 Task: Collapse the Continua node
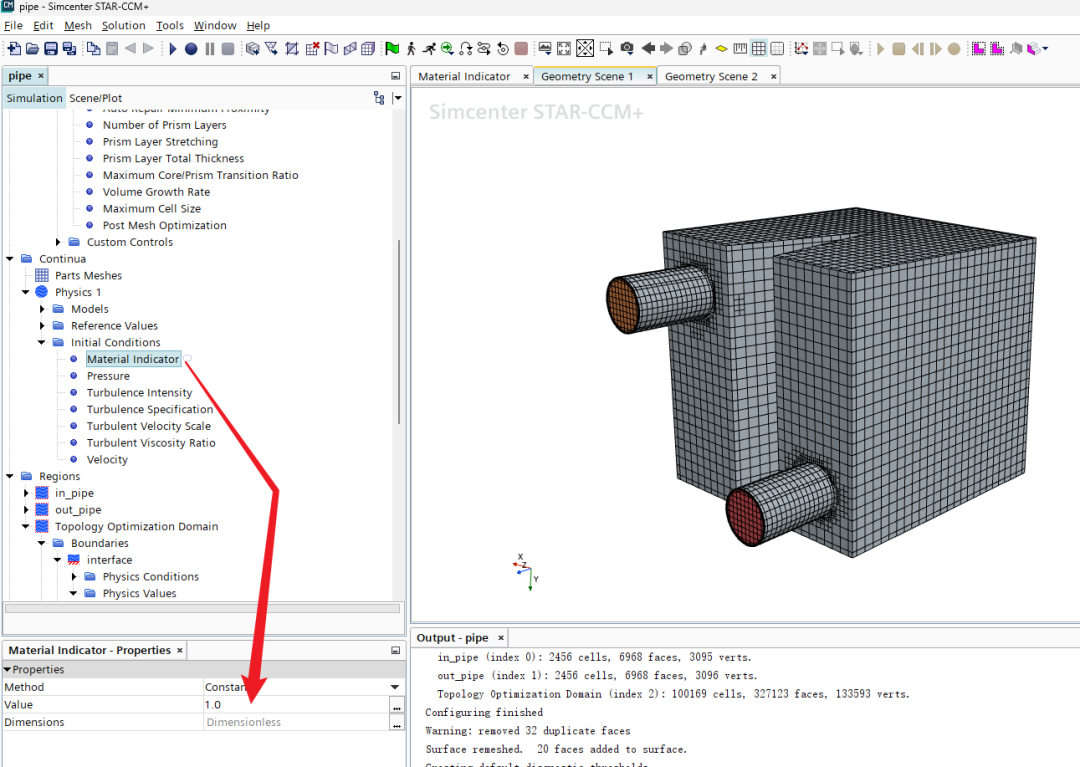10,259
